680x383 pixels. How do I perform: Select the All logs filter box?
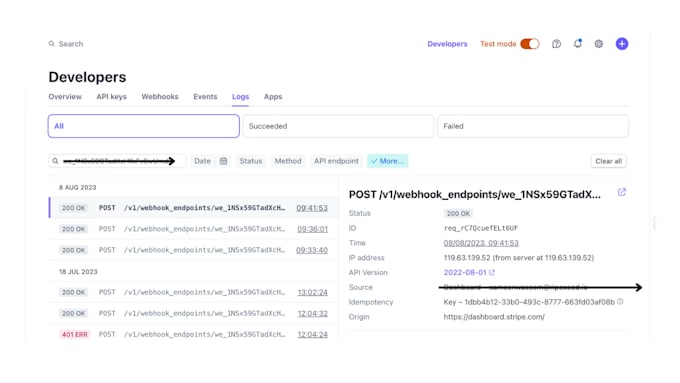click(144, 126)
